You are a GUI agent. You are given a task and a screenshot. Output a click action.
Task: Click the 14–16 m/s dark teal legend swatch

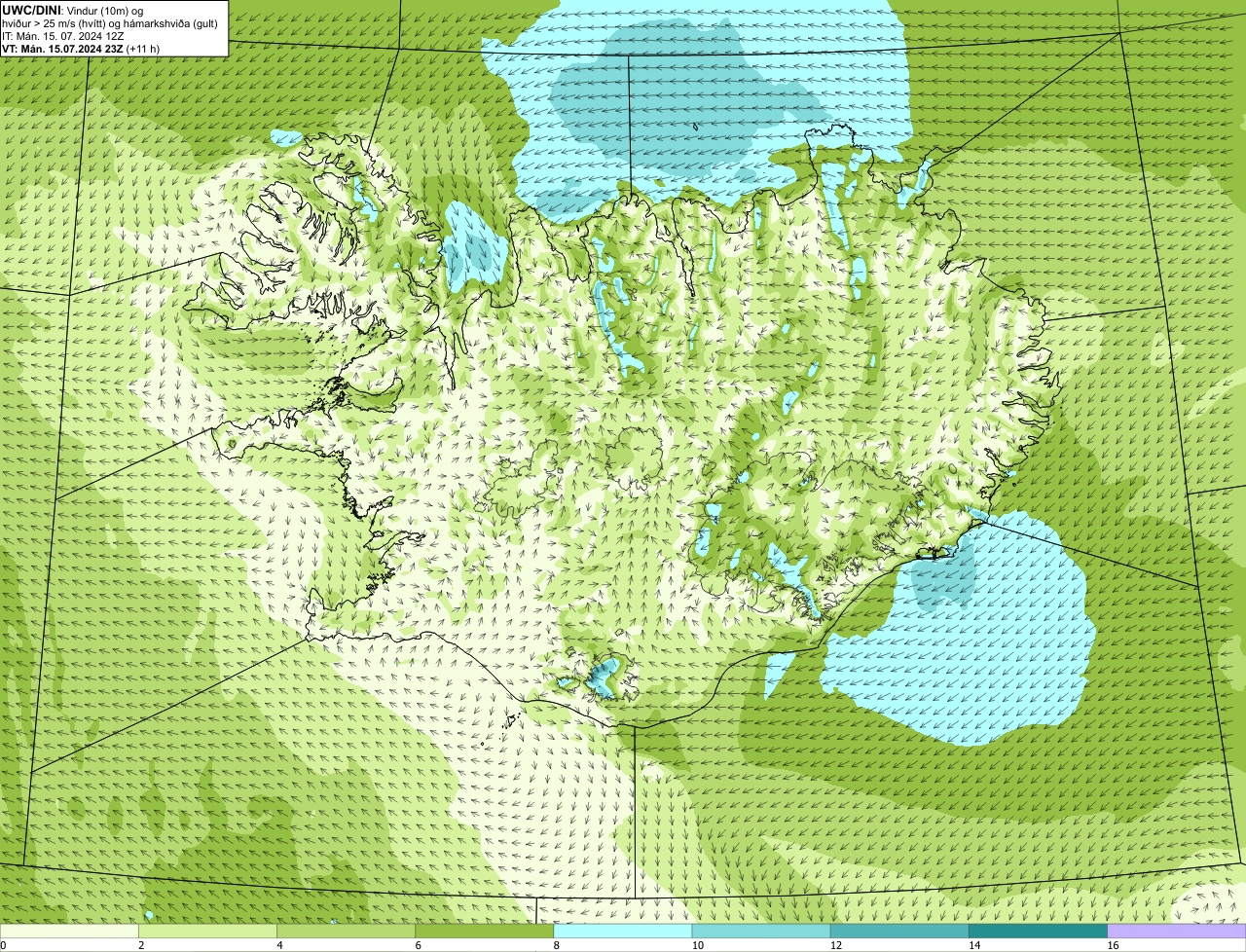(1039, 932)
